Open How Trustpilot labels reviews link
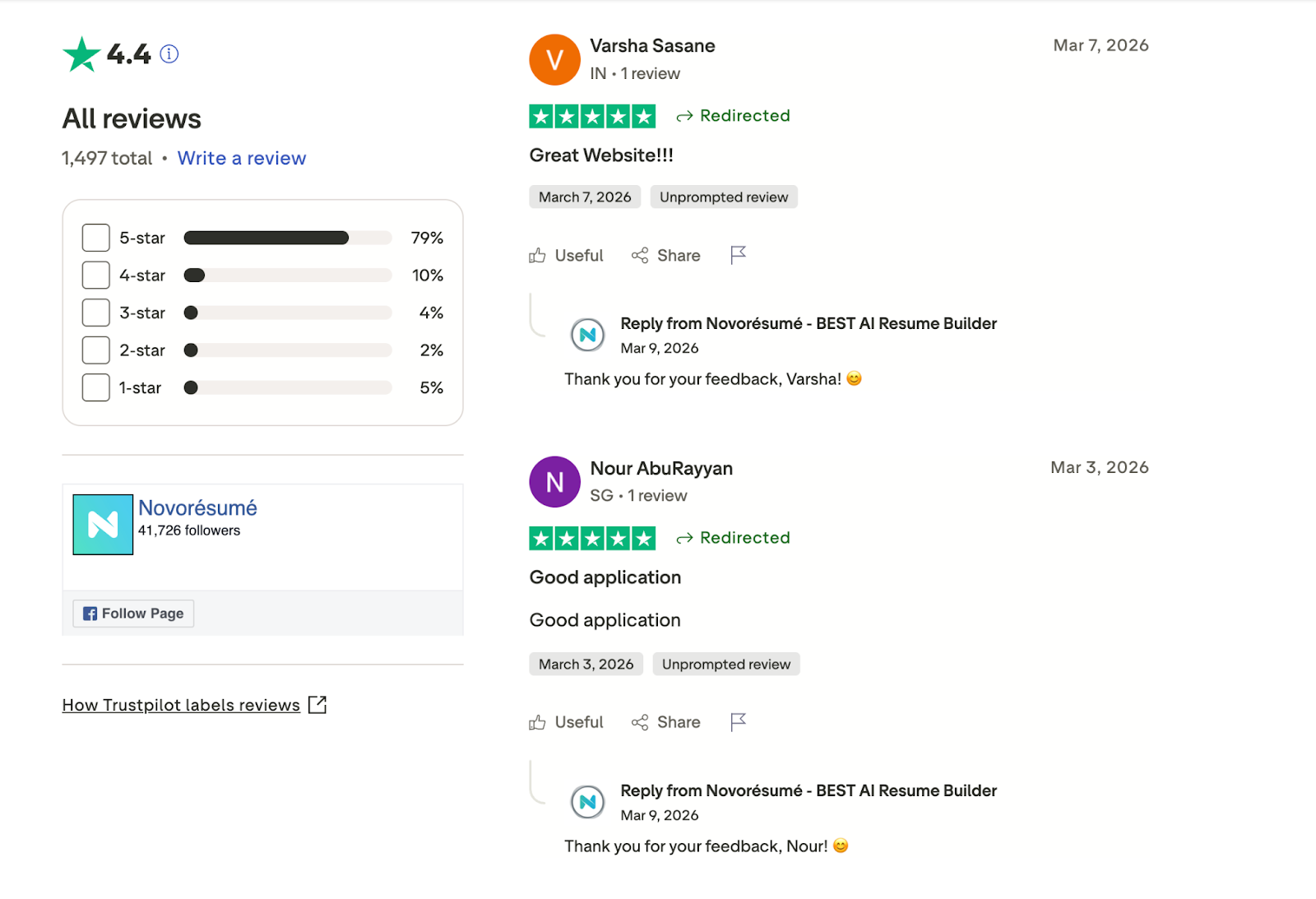Screen dimensions: 1316x899 coord(181,705)
